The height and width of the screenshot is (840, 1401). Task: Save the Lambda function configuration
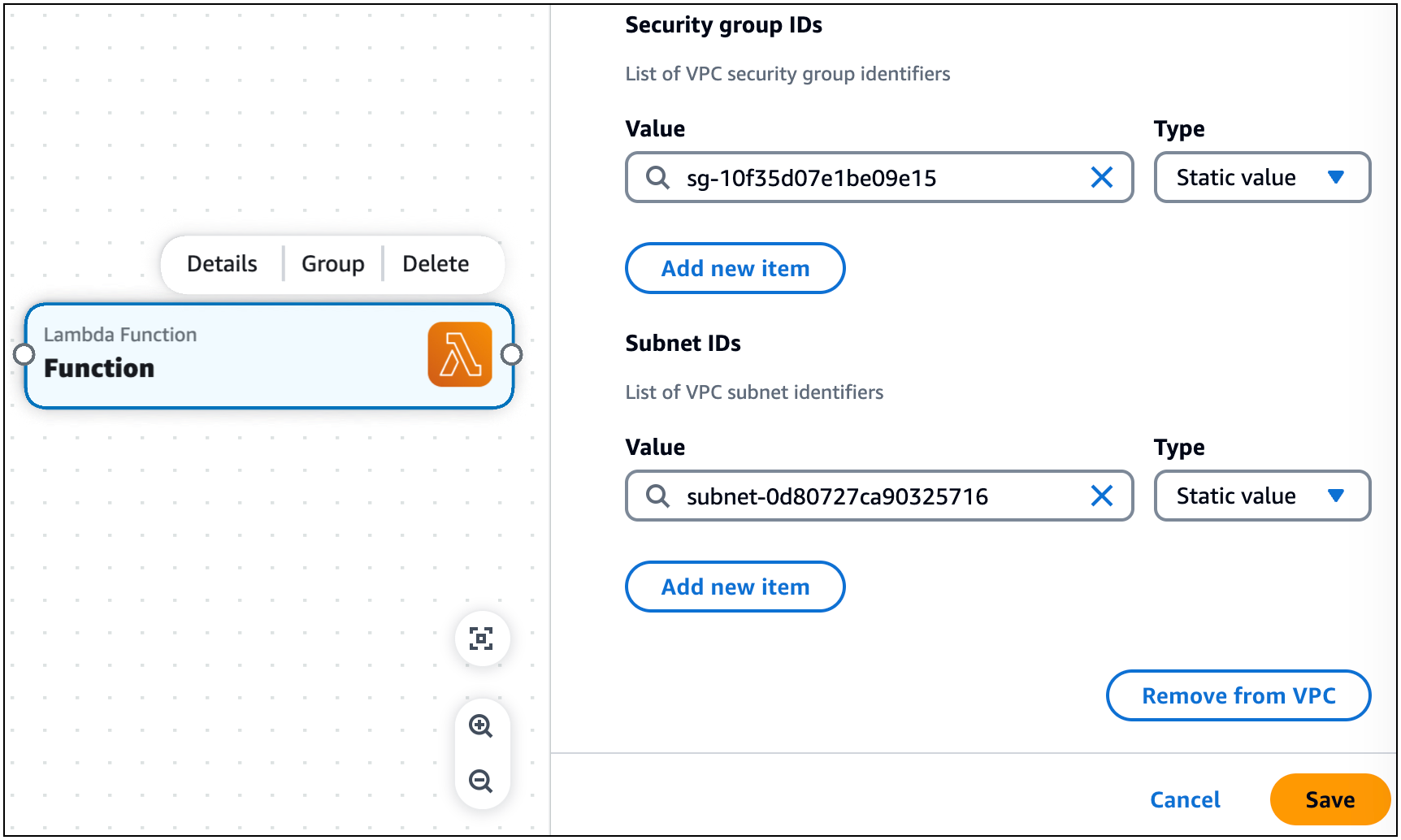pos(1329,799)
